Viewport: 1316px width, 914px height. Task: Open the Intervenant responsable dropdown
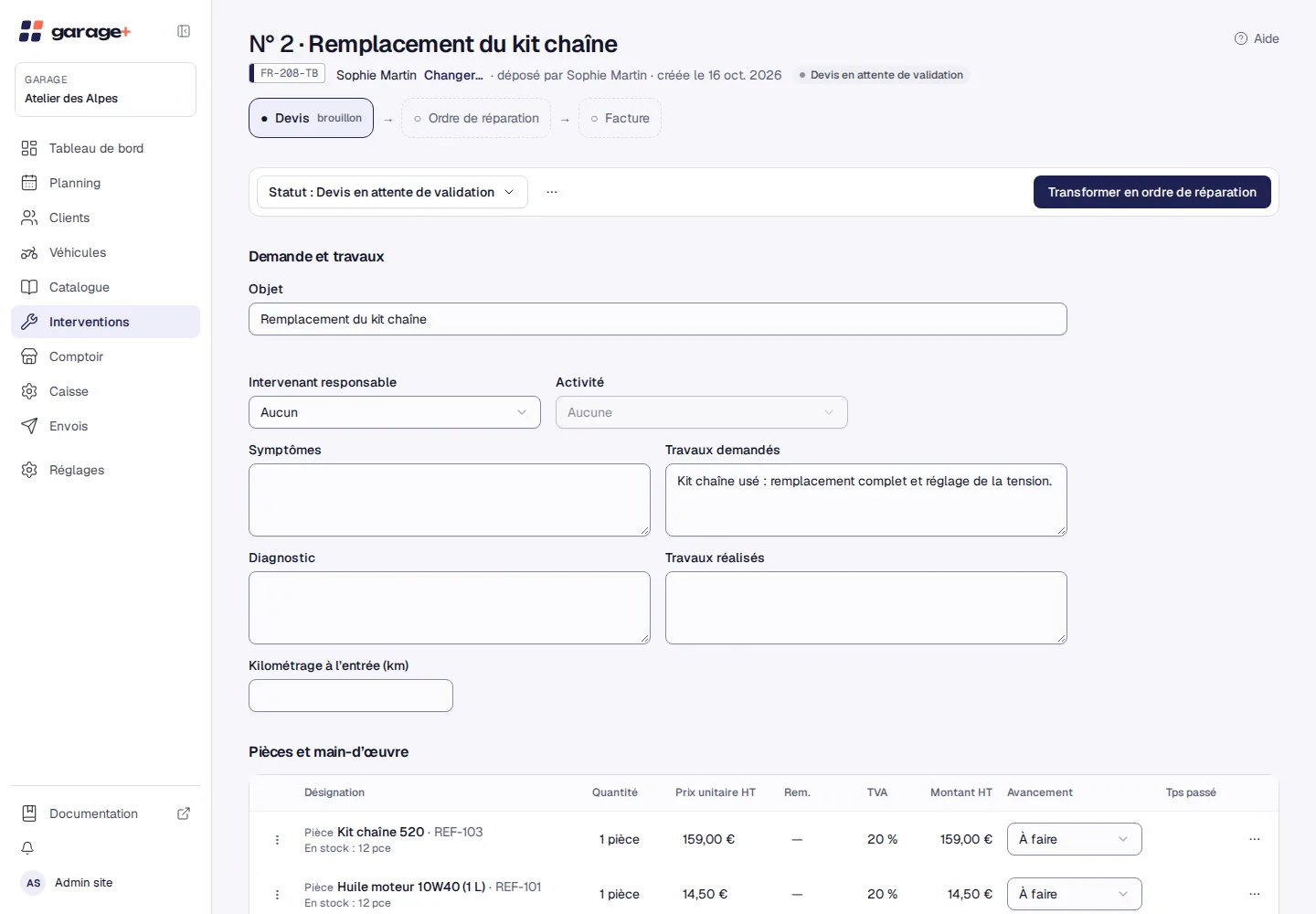pos(395,412)
